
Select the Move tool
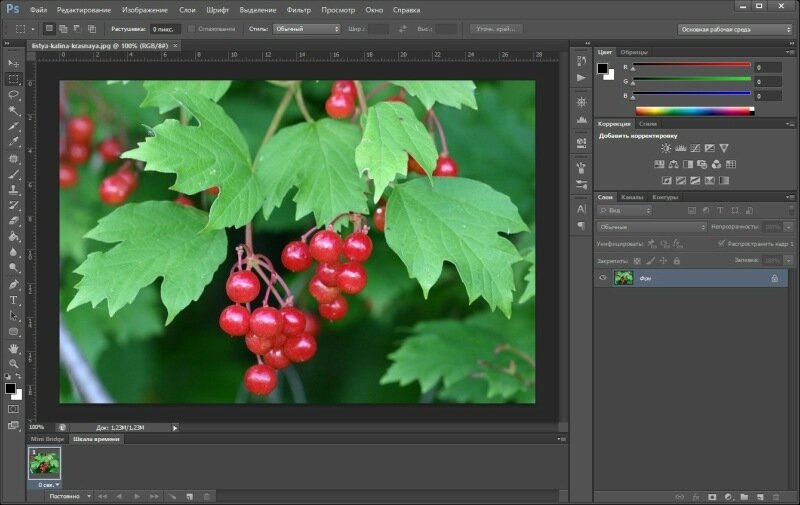[x=14, y=63]
